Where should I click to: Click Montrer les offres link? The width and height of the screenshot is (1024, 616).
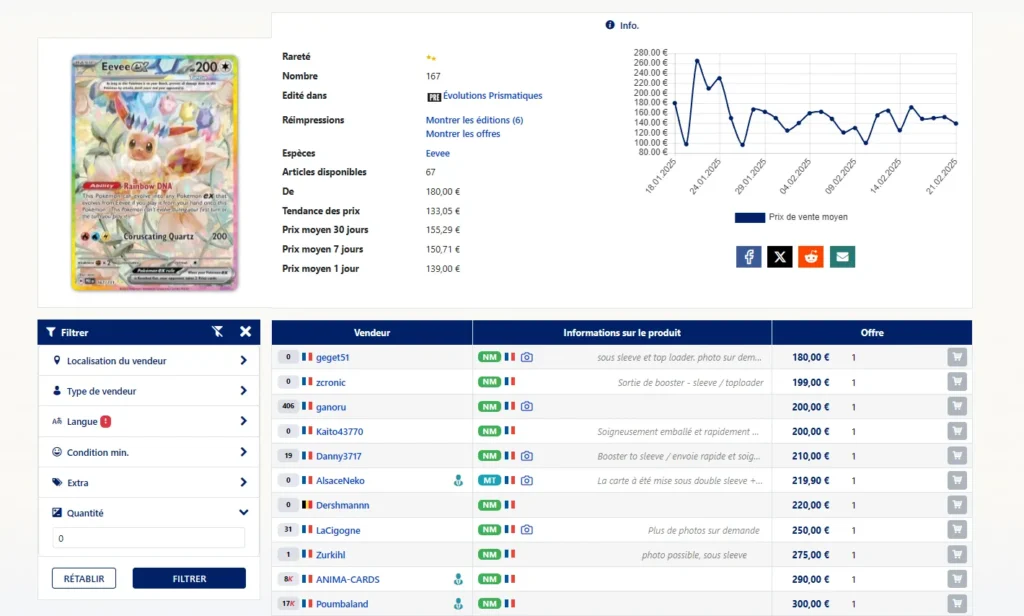pyautogui.click(x=463, y=134)
